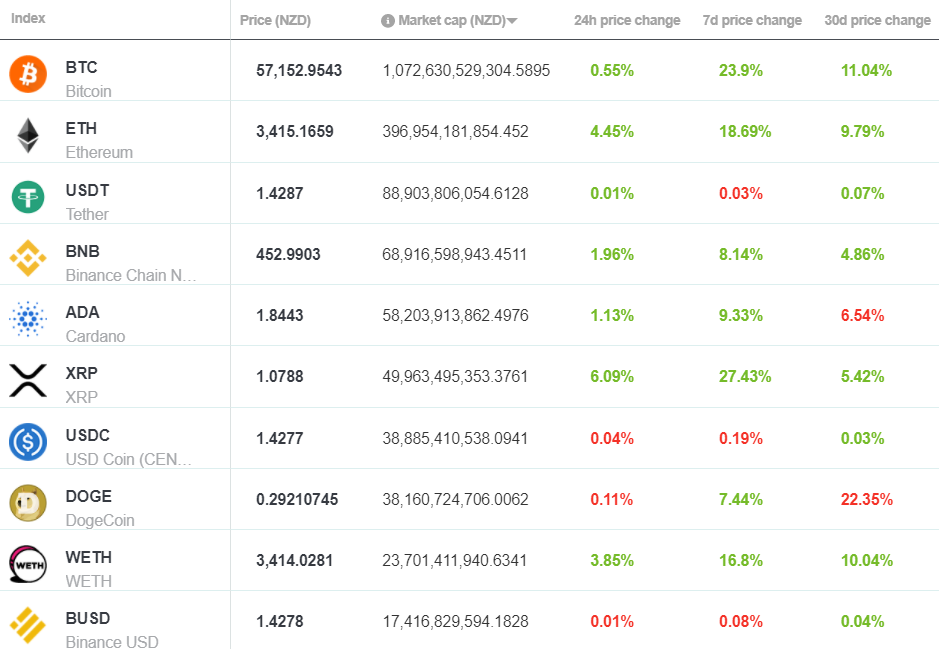Image resolution: width=939 pixels, height=649 pixels.
Task: Open the BUSD ticker link
Action: [x=88, y=618]
